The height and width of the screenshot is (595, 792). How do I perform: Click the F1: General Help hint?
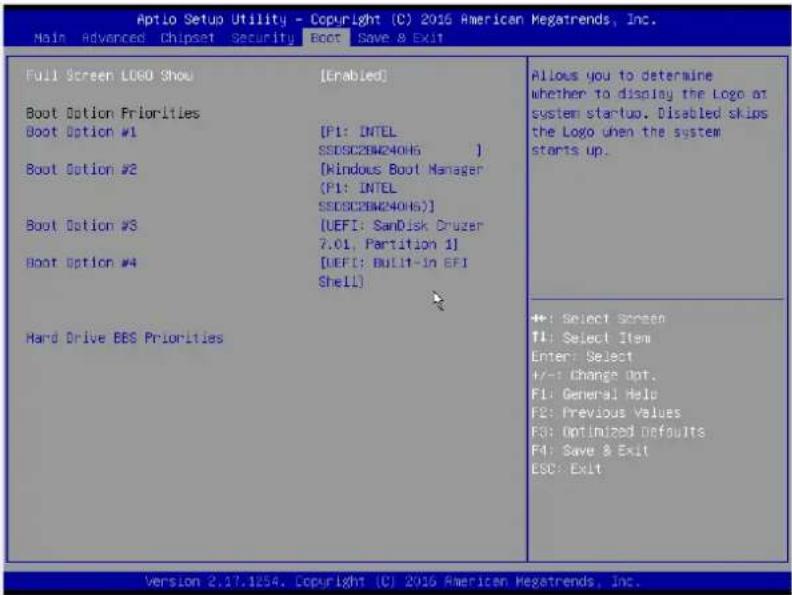(x=594, y=394)
